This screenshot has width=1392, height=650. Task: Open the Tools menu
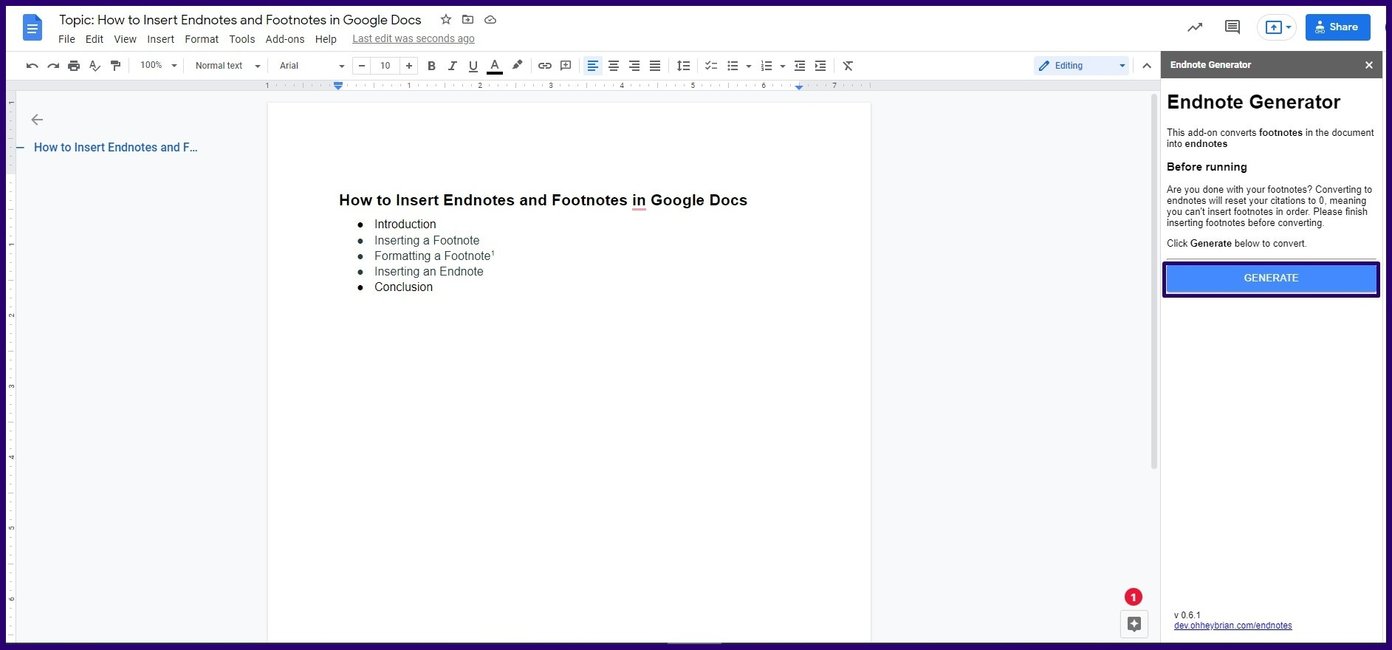(242, 39)
